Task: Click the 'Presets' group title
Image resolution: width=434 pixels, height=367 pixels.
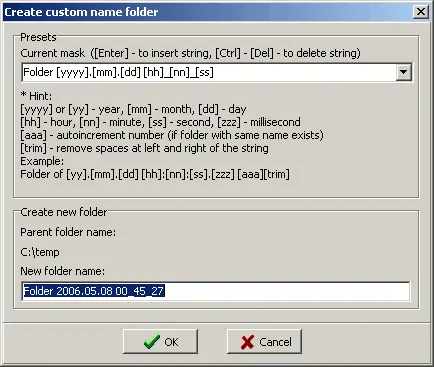Action: (38, 37)
